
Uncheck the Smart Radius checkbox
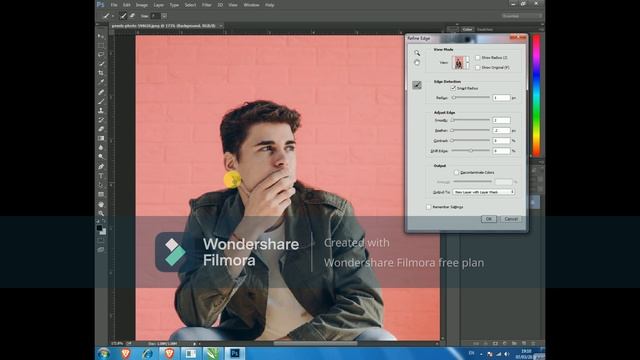pyautogui.click(x=453, y=88)
